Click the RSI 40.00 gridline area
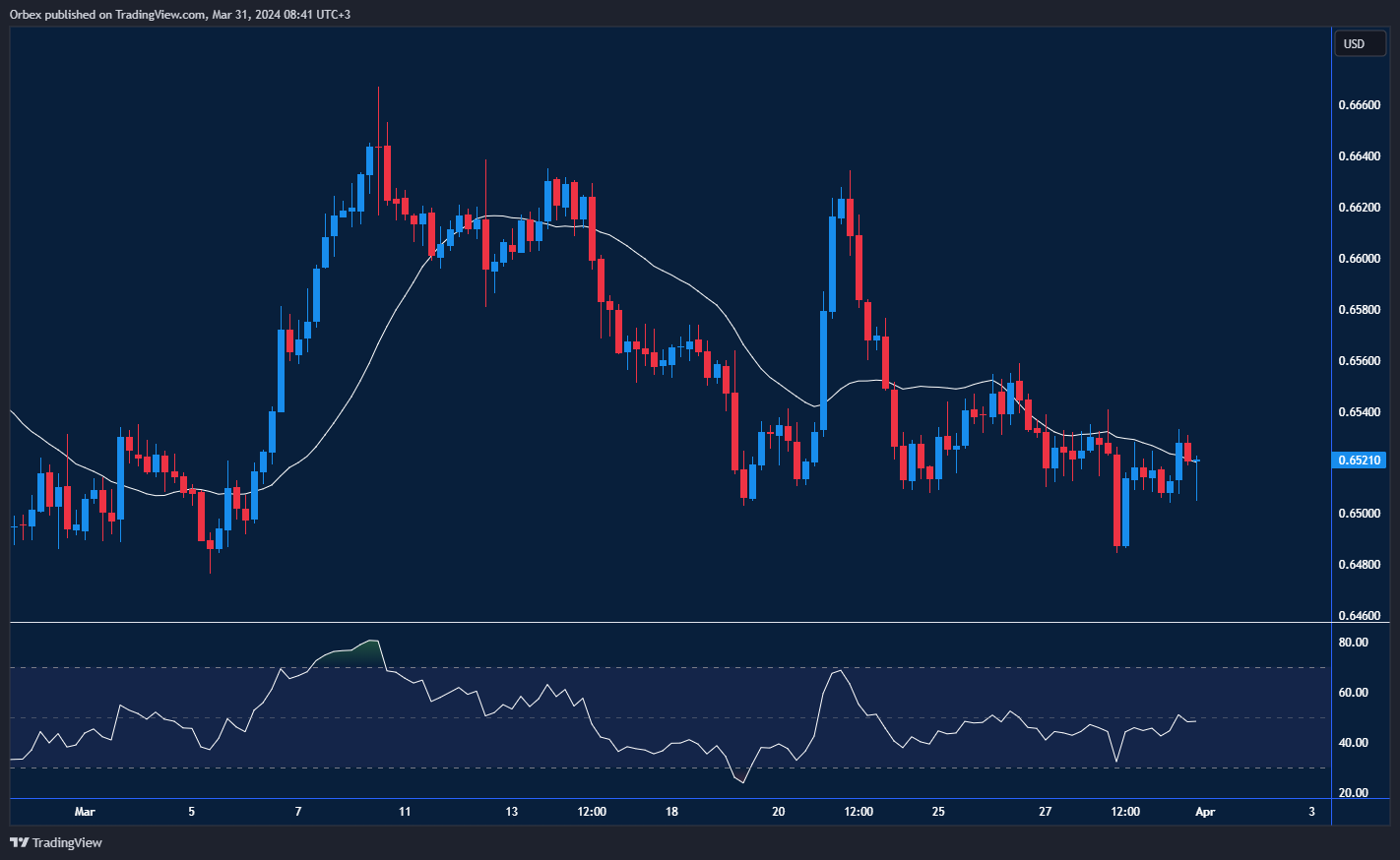 [1353, 742]
